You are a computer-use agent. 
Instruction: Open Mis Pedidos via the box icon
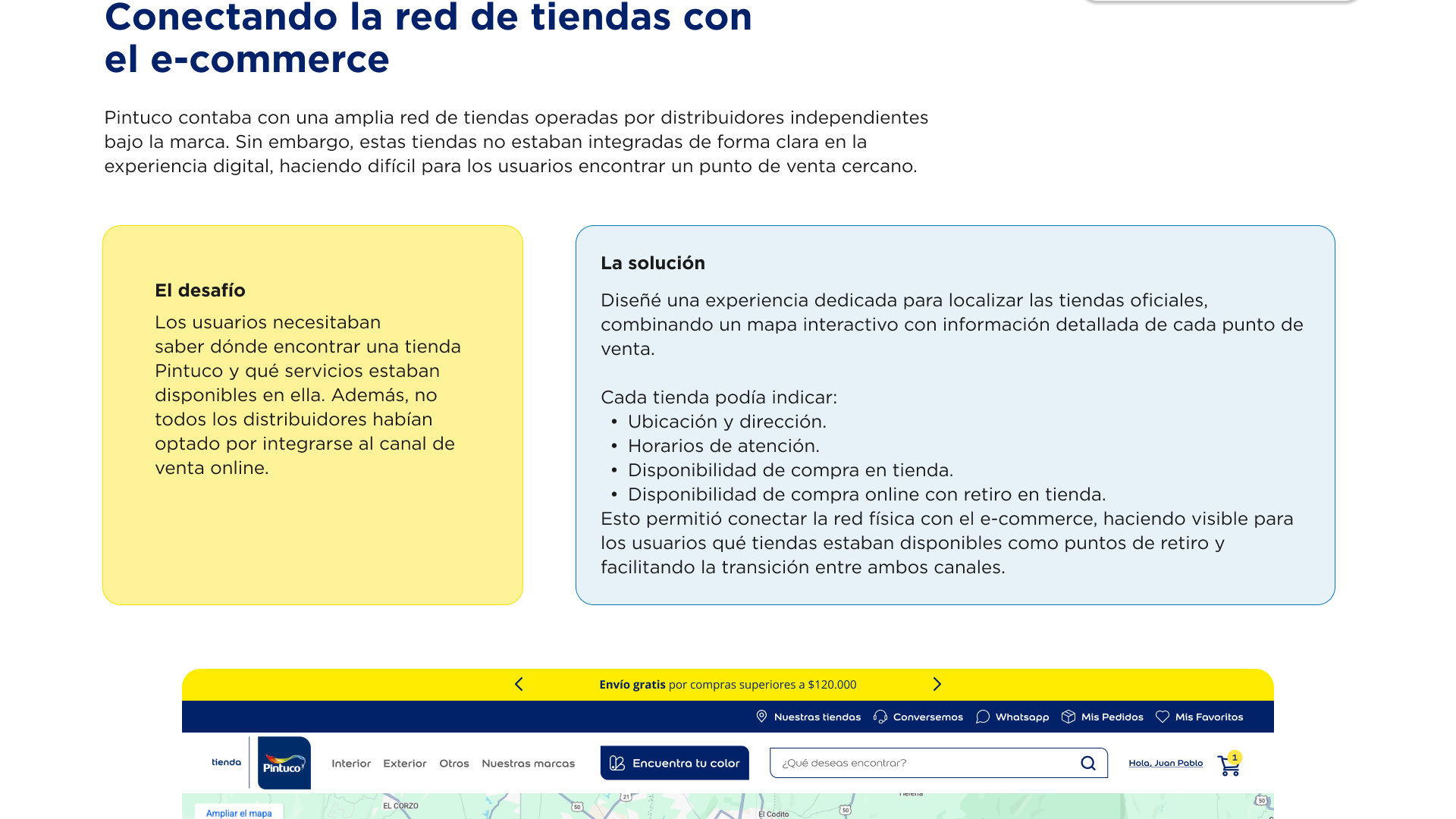pos(1068,717)
